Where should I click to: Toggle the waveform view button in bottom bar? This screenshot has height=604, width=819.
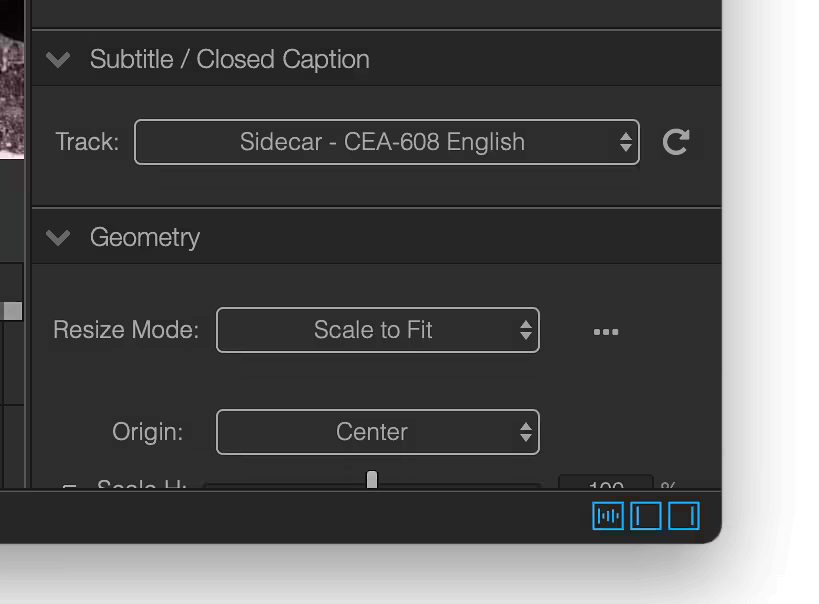pyautogui.click(x=608, y=516)
